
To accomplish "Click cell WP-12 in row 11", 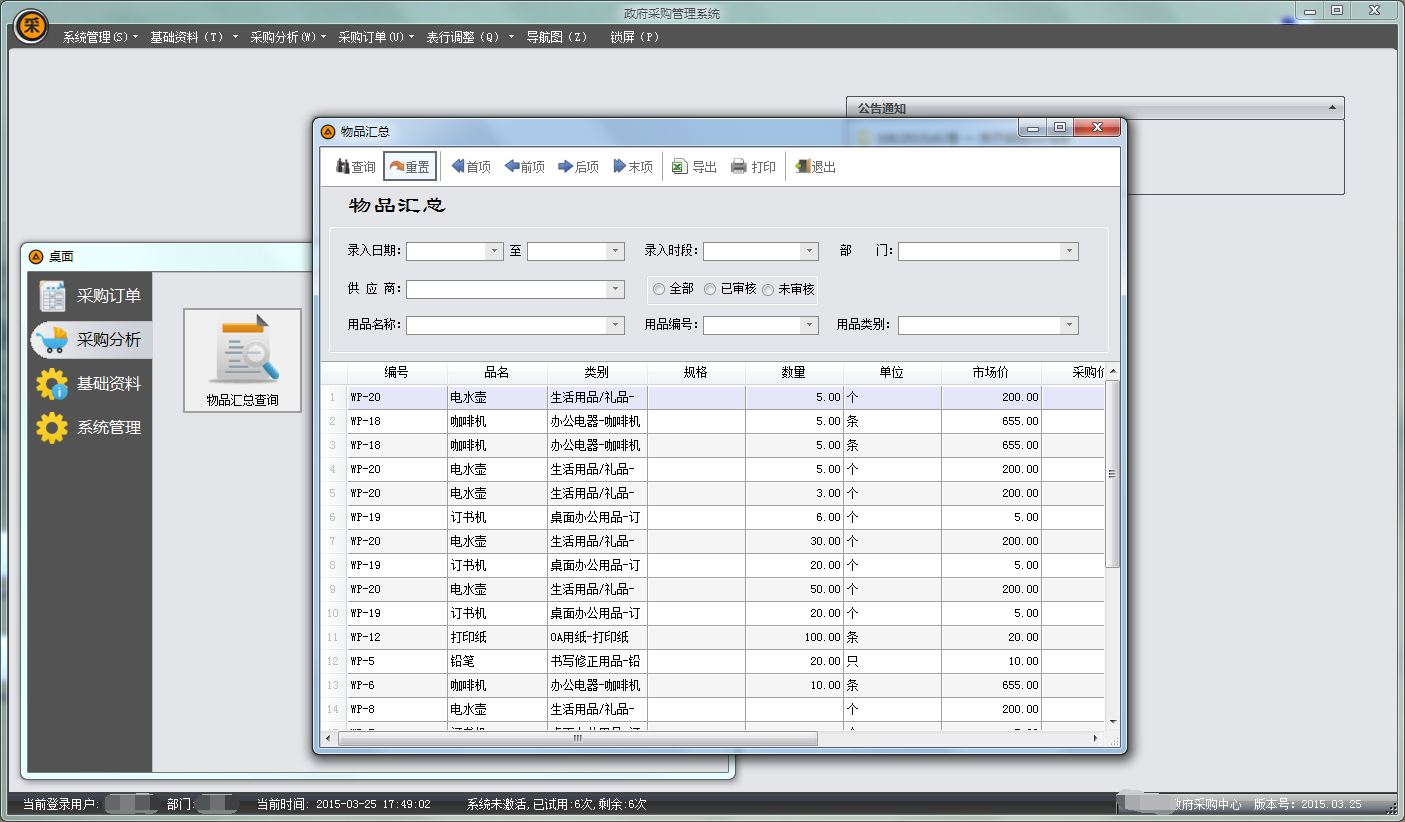I will 397,637.
